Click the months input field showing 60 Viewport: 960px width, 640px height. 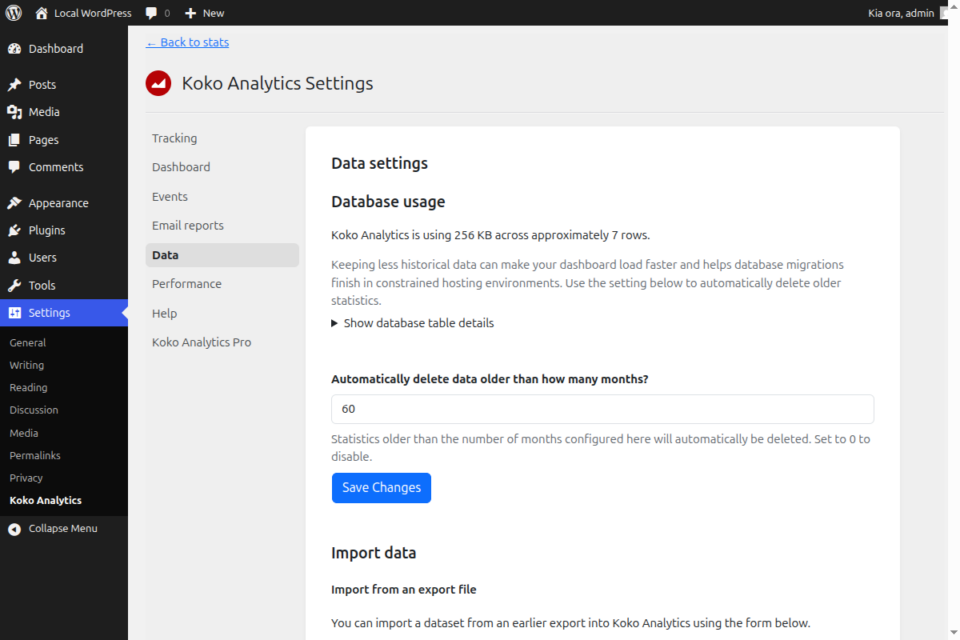(x=602, y=409)
